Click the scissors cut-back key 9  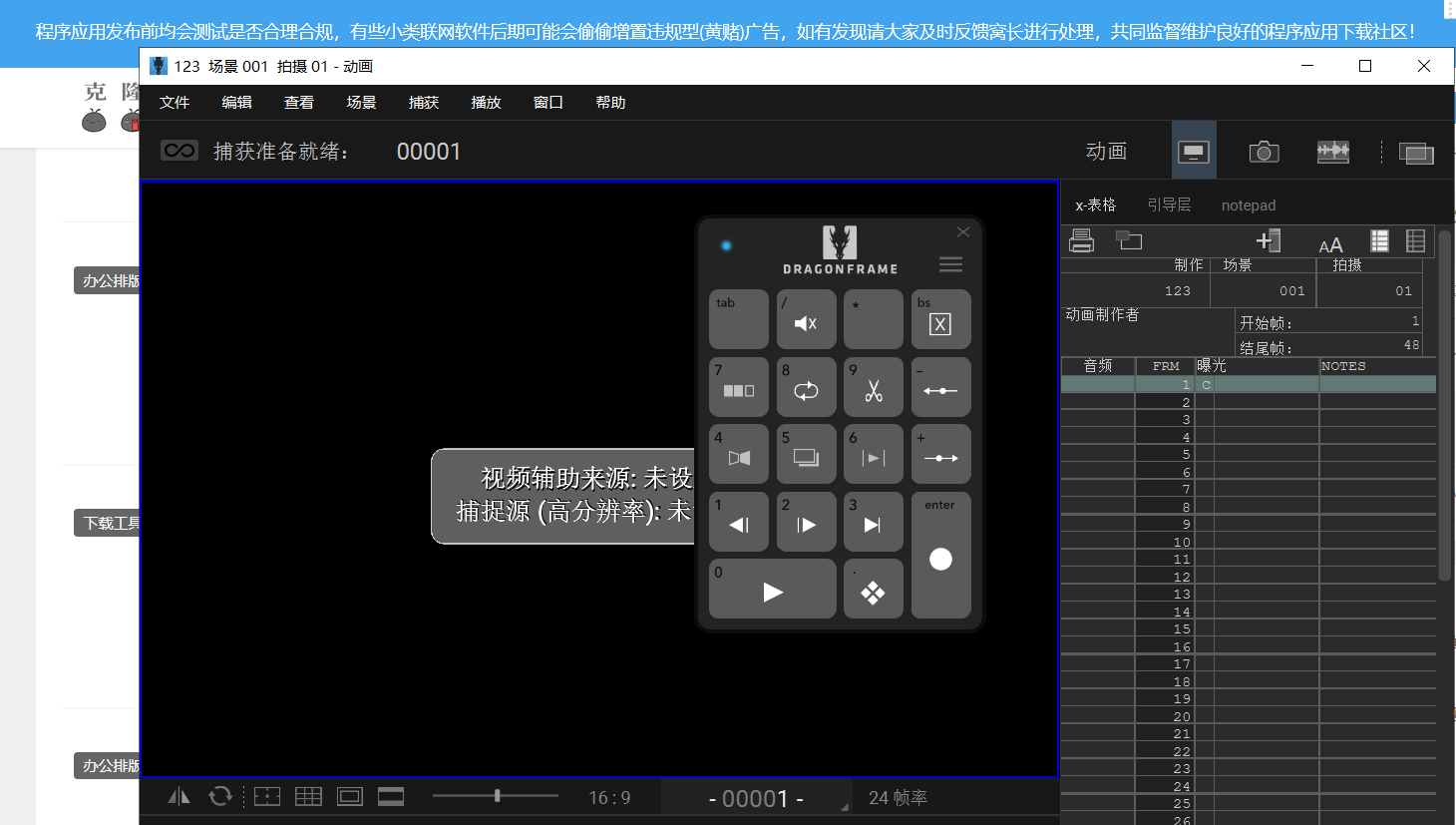click(x=874, y=387)
